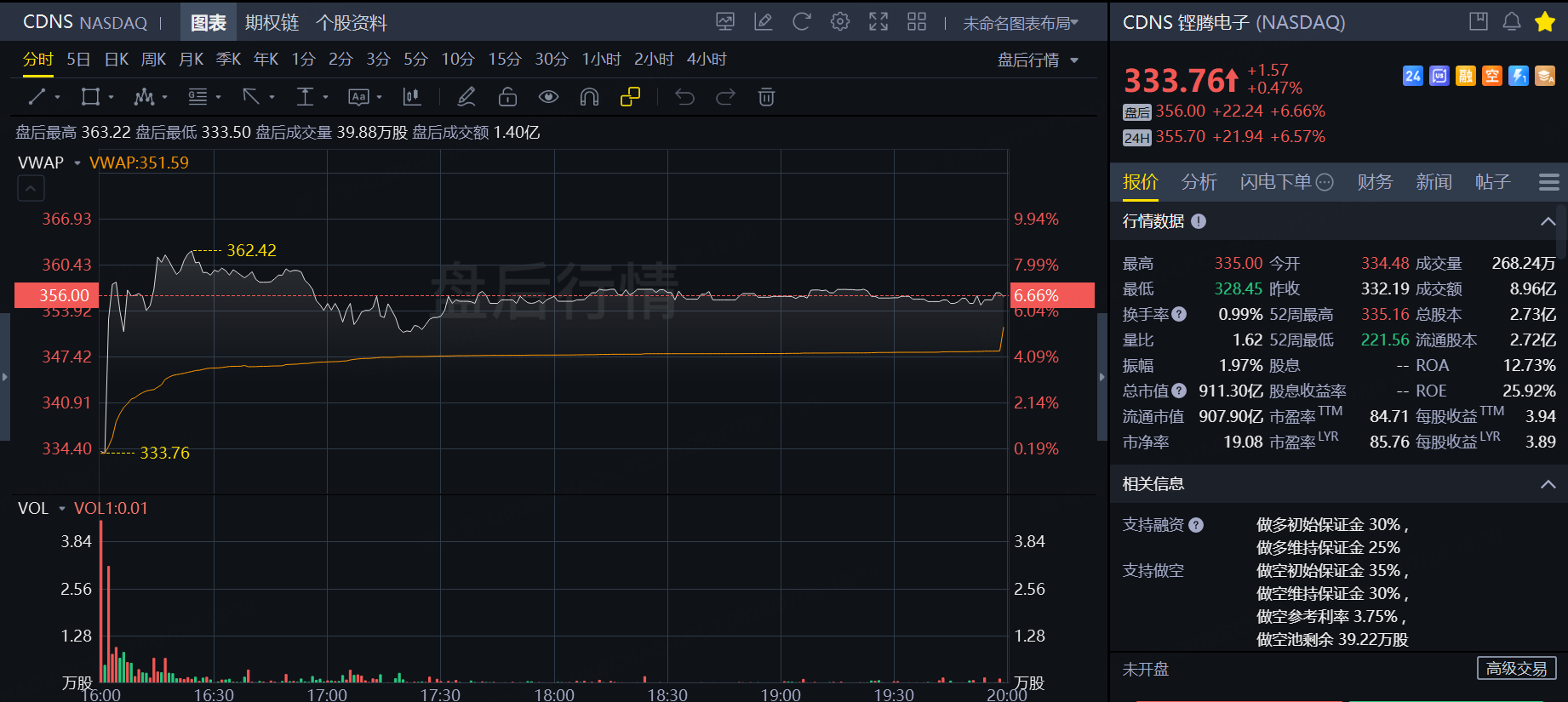Toggle the favorite star for CDNS
This screenshot has width=1568, height=702.
[x=1545, y=22]
